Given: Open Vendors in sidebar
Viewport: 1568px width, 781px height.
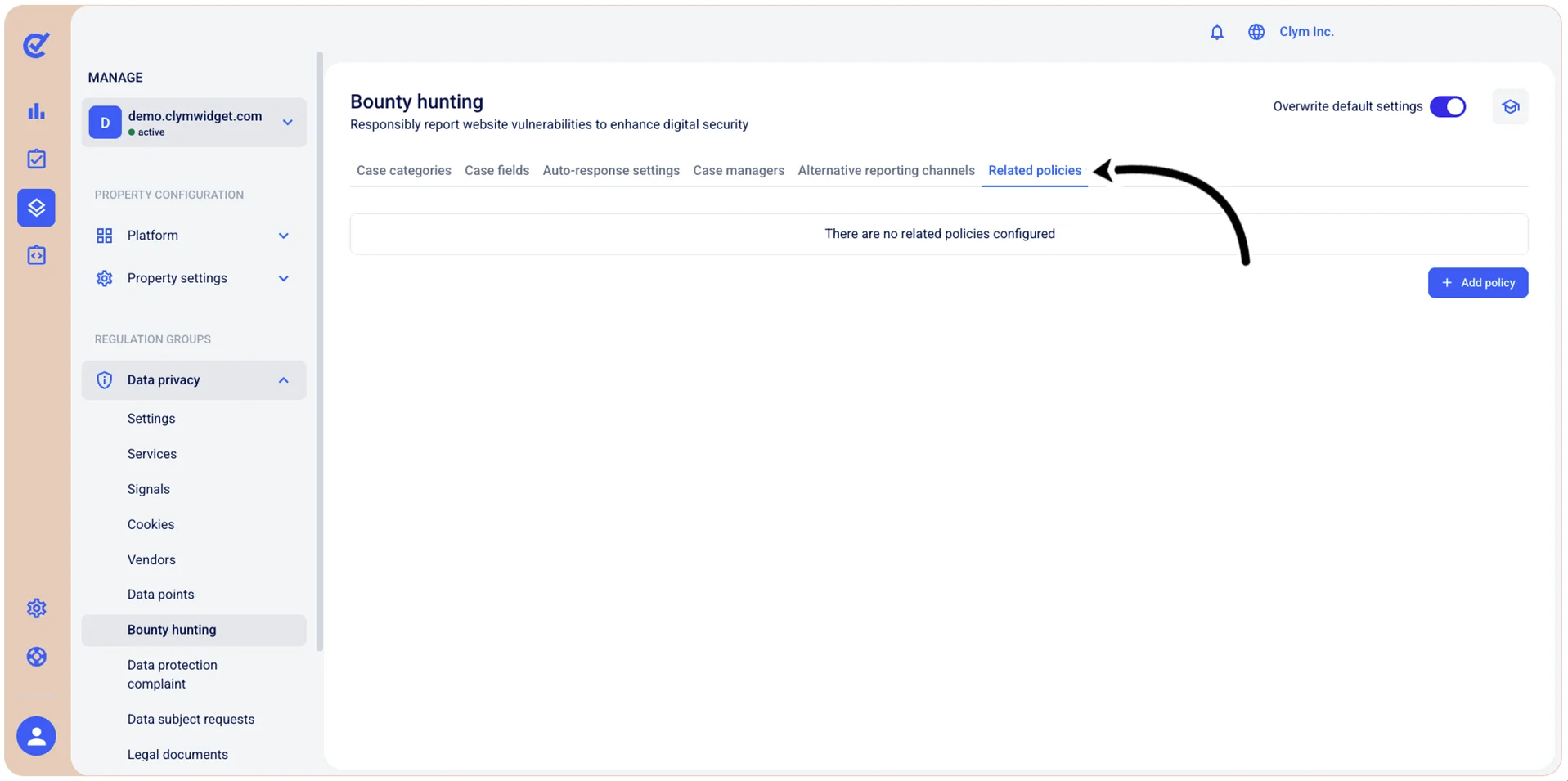Looking at the screenshot, I should pyautogui.click(x=151, y=559).
